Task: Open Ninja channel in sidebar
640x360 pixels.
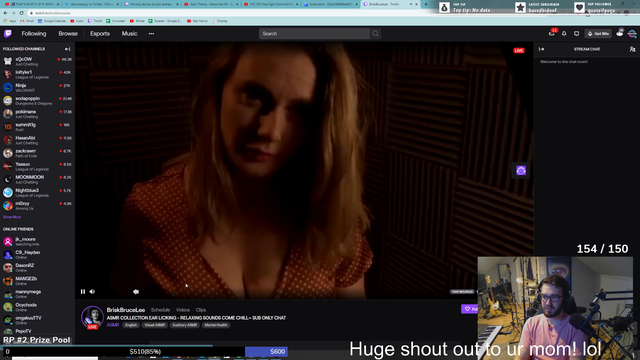Action: (37, 87)
